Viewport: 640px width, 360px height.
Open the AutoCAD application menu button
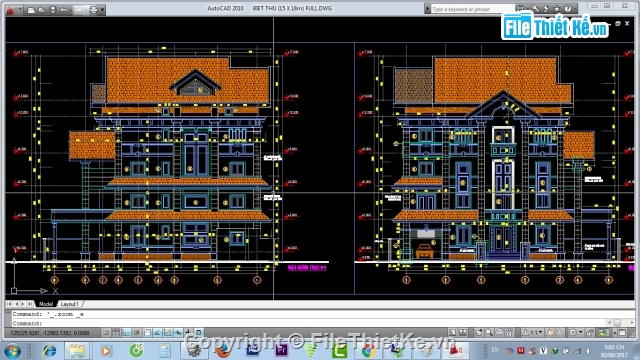coord(11,9)
